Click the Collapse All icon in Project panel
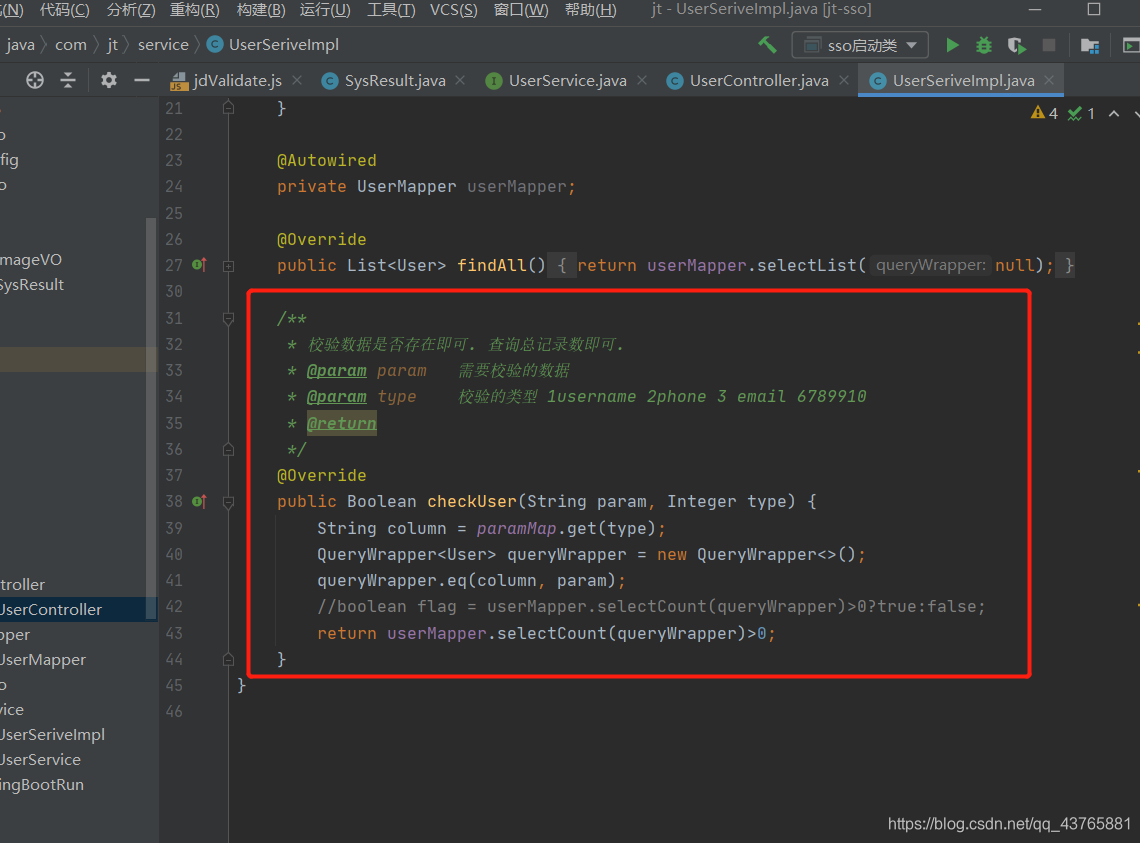Screen dimensions: 1140x843 coord(68,80)
